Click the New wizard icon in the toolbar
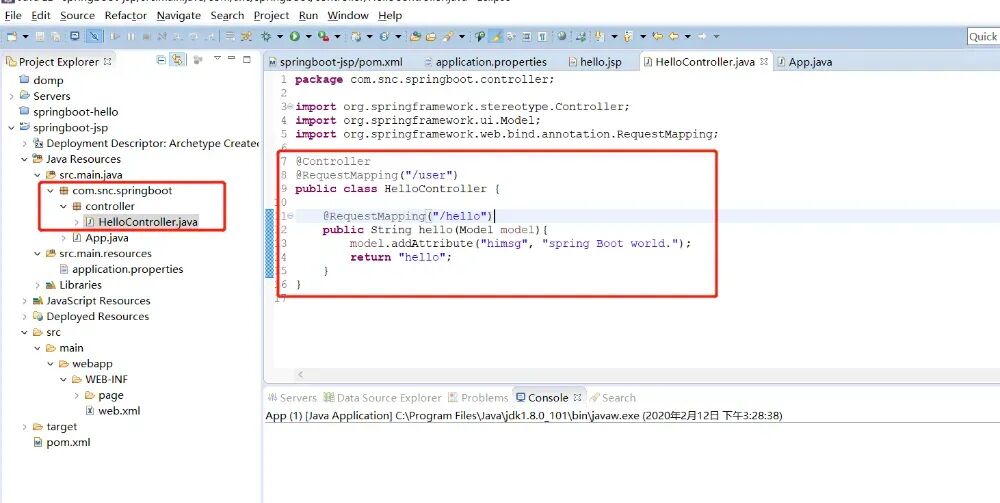The height and width of the screenshot is (503, 1000). pyautogui.click(x=12, y=36)
